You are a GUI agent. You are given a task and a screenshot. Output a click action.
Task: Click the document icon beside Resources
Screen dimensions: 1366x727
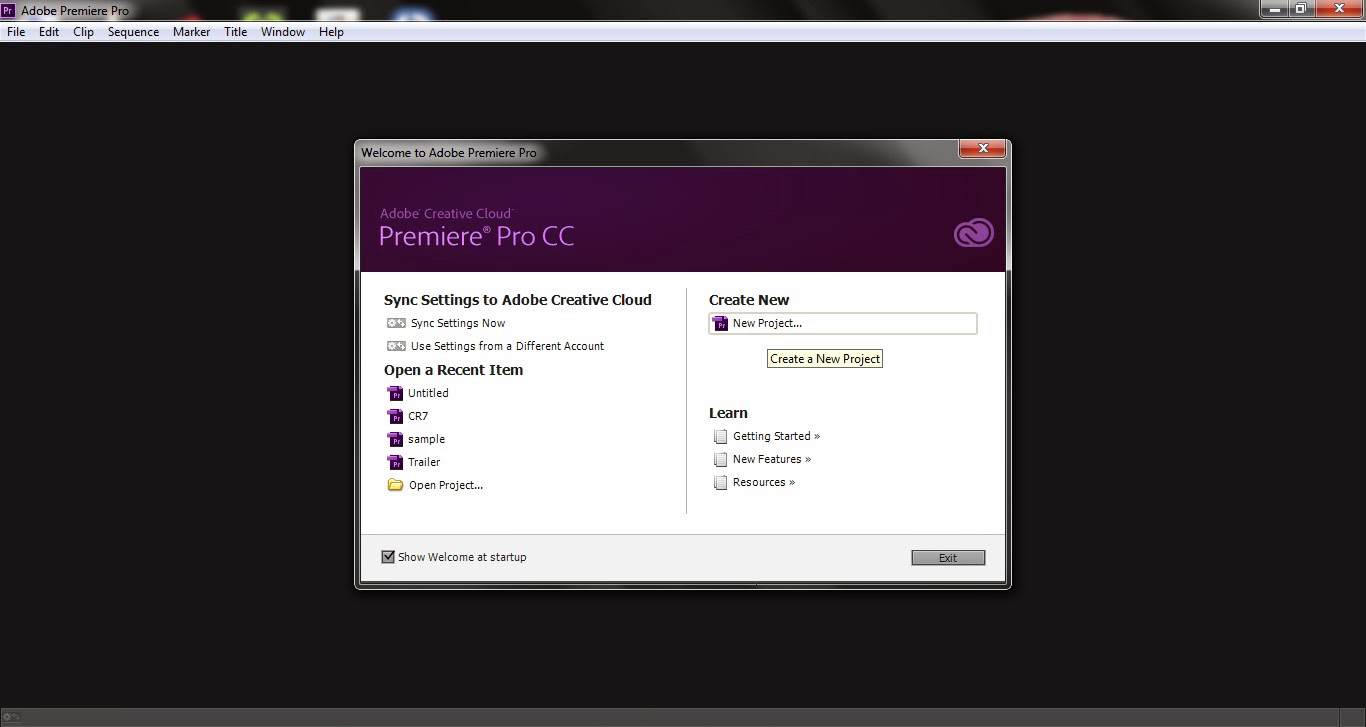[720, 482]
